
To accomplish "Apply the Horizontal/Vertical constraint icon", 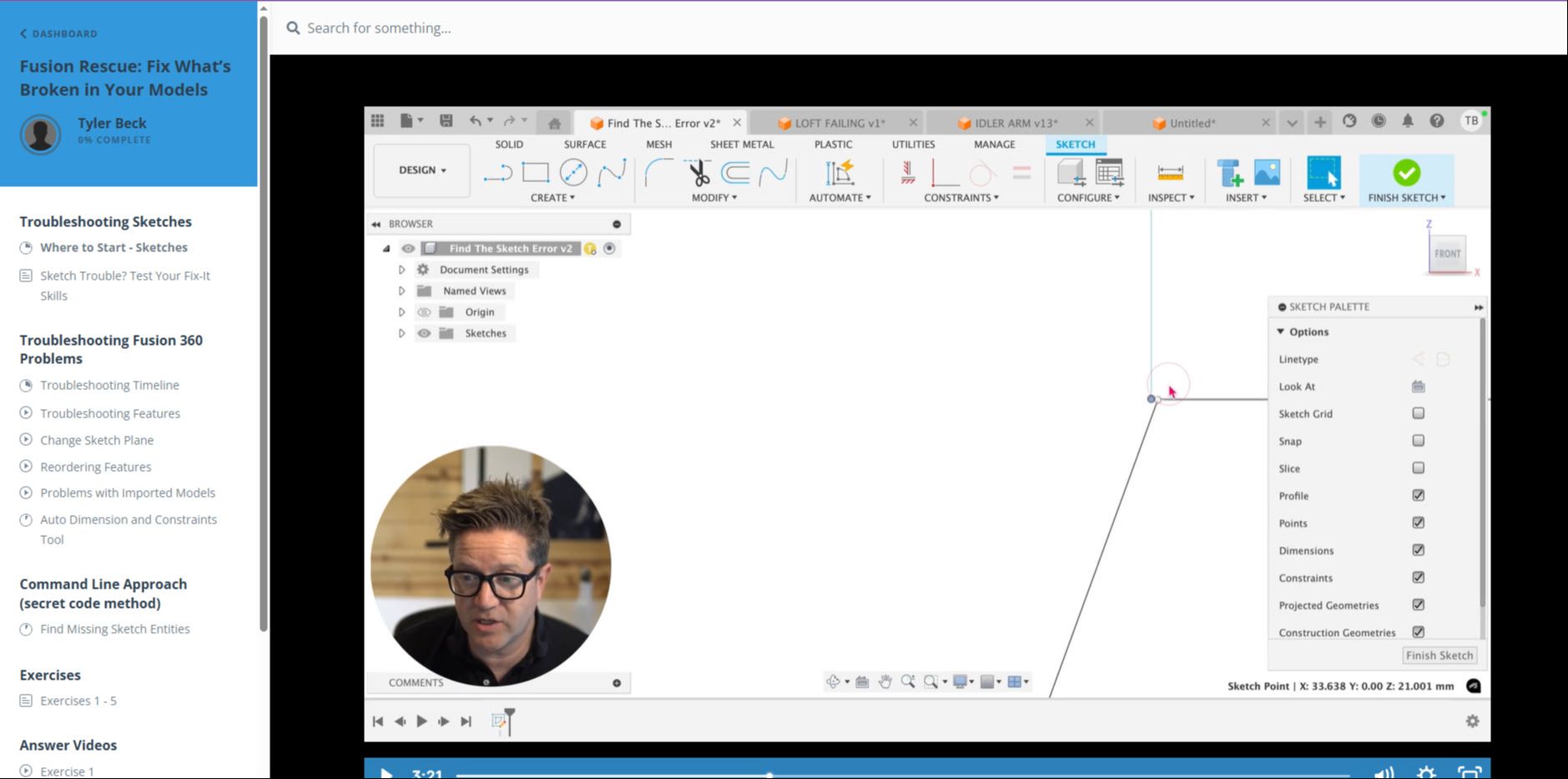I will pos(908,173).
